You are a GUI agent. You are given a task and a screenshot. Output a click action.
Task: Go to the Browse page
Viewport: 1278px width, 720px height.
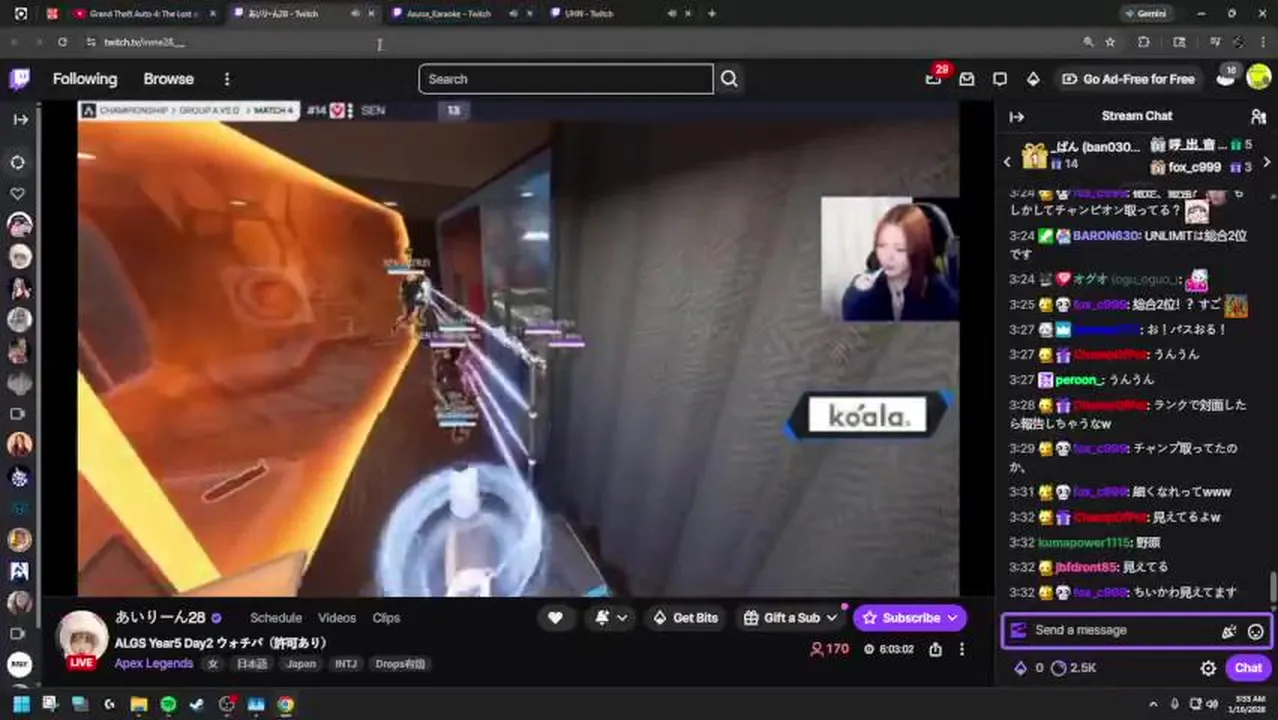coord(168,79)
